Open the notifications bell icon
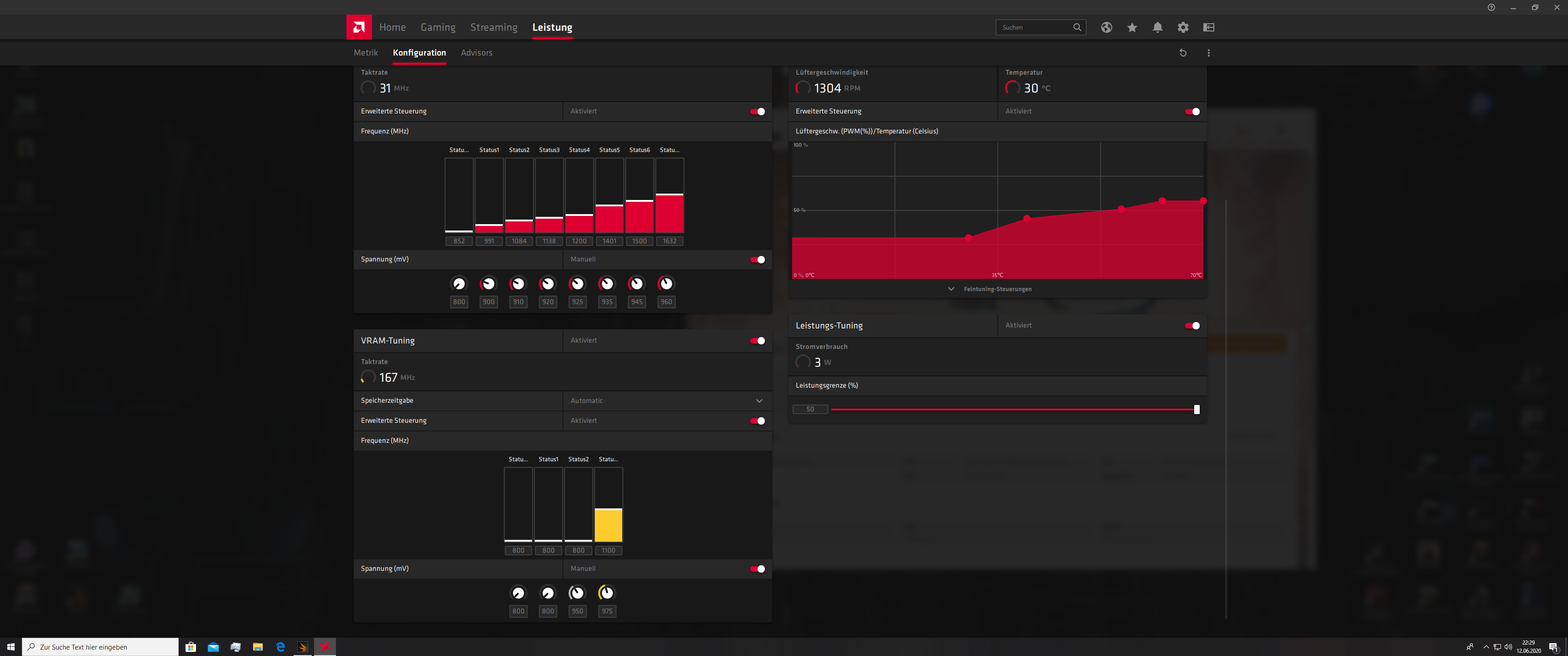The width and height of the screenshot is (1568, 656). (1157, 27)
